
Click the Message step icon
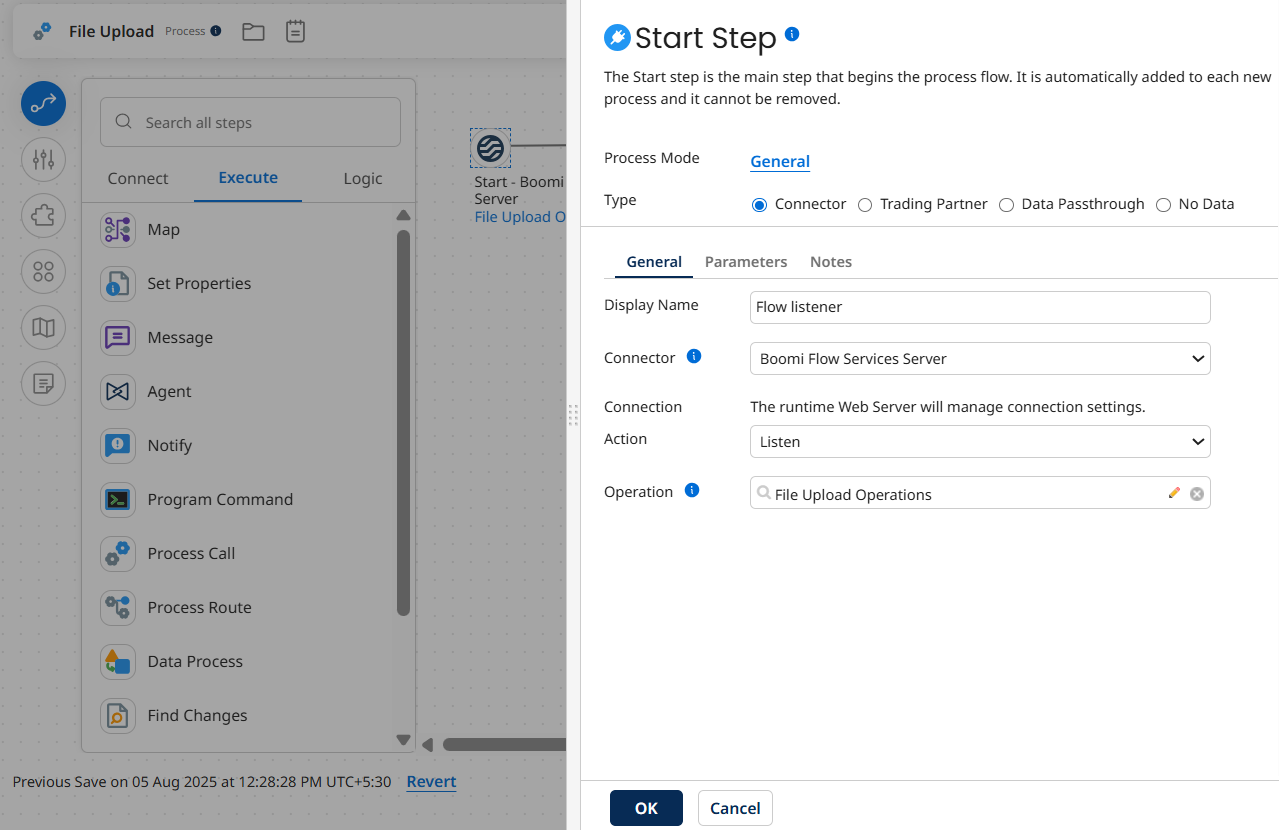tap(117, 337)
